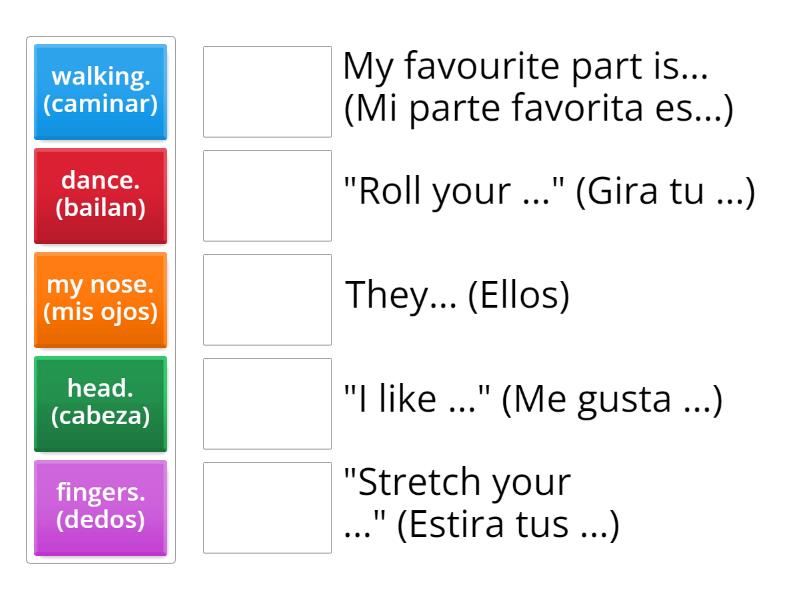Click the answer box beside 'I like ...'
This screenshot has width=800, height=600.
[267, 404]
